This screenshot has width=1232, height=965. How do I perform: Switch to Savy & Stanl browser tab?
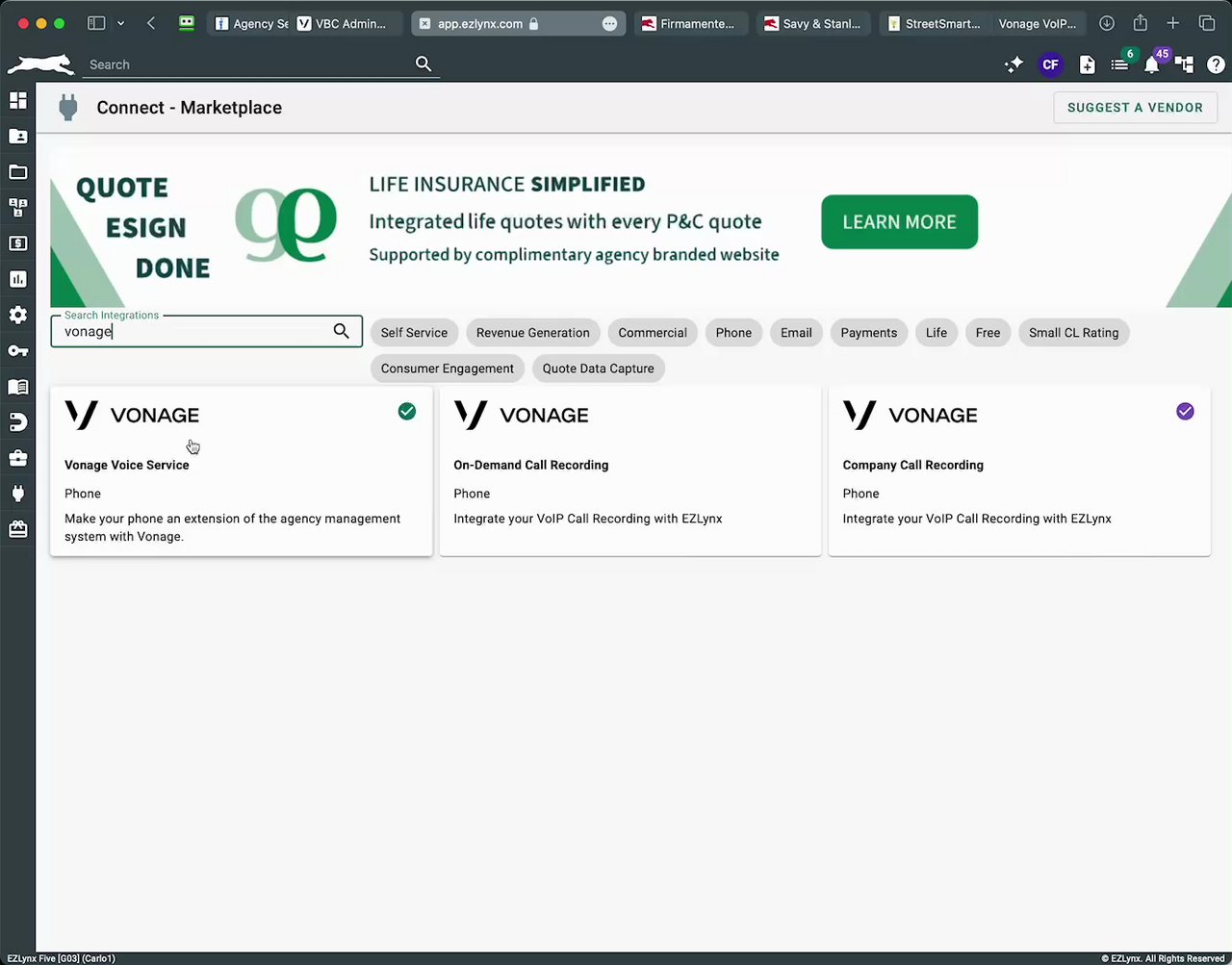pos(812,23)
